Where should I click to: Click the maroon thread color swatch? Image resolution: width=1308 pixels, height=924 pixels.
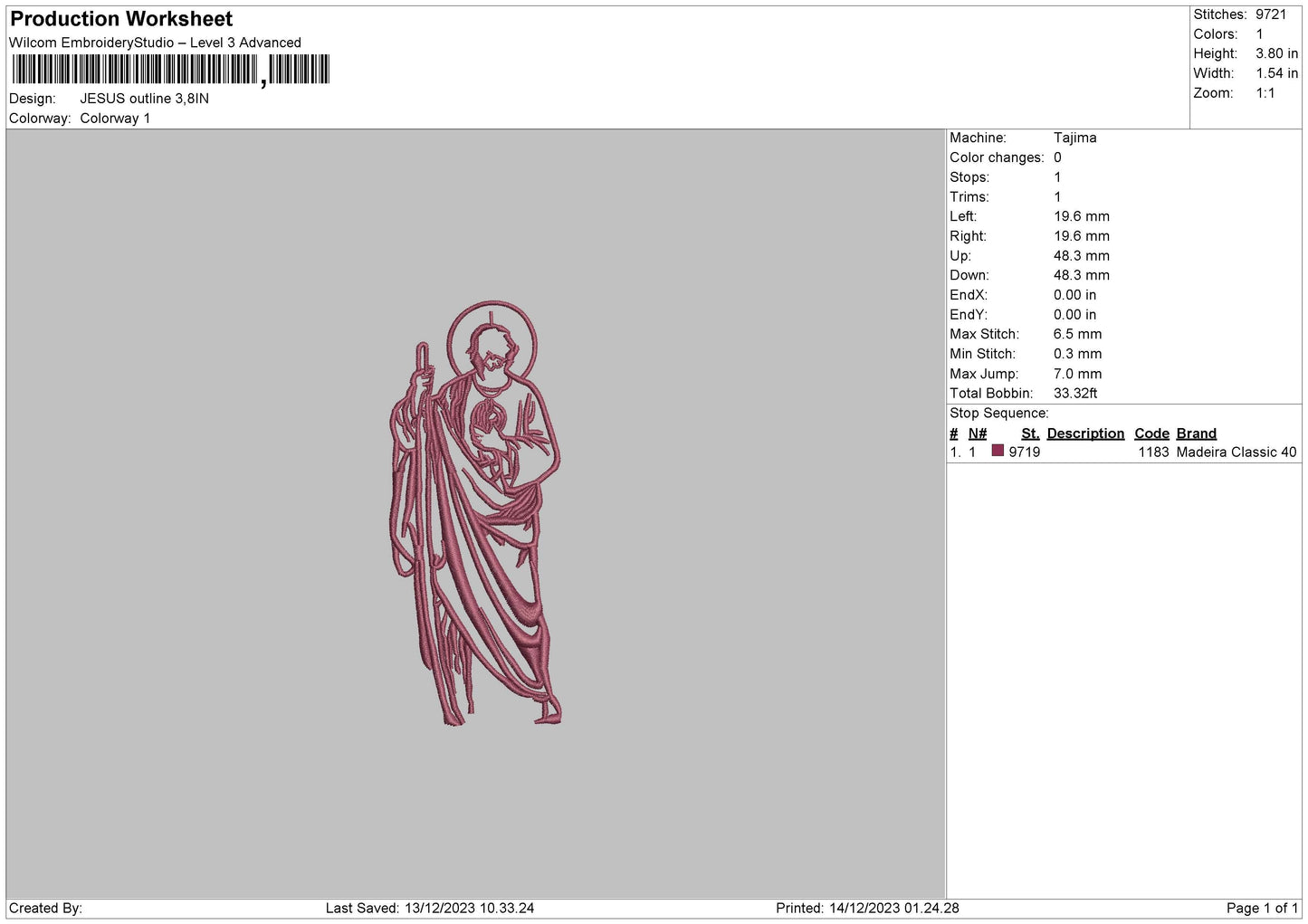coord(998,451)
